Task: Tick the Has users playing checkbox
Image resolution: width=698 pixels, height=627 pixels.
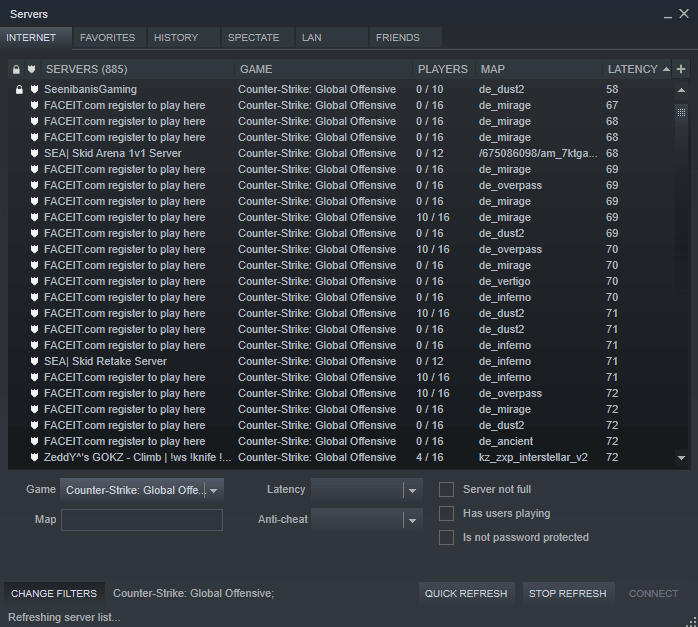Action: point(447,513)
